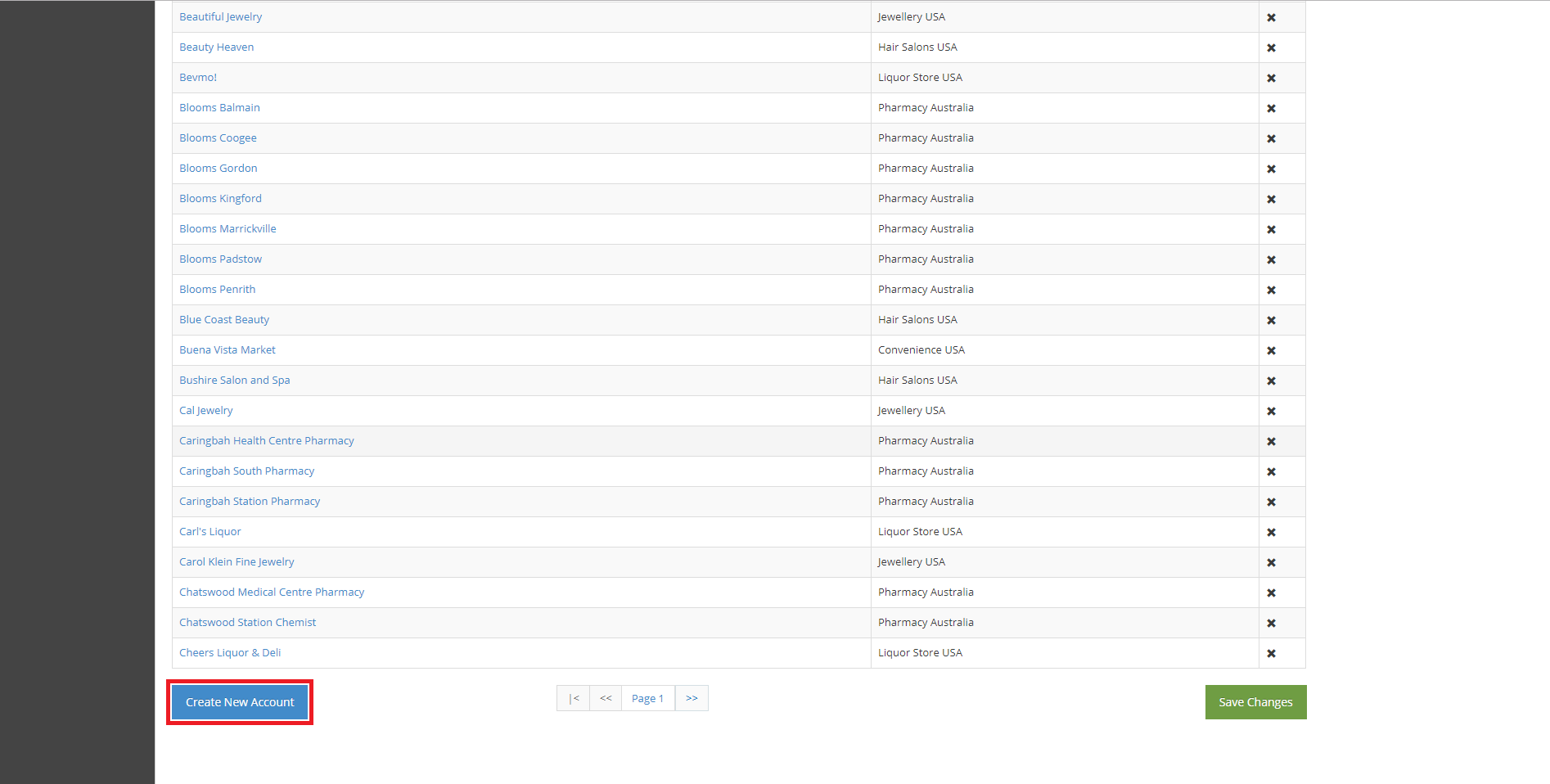View Caringbah South Pharmacy account

pos(247,471)
